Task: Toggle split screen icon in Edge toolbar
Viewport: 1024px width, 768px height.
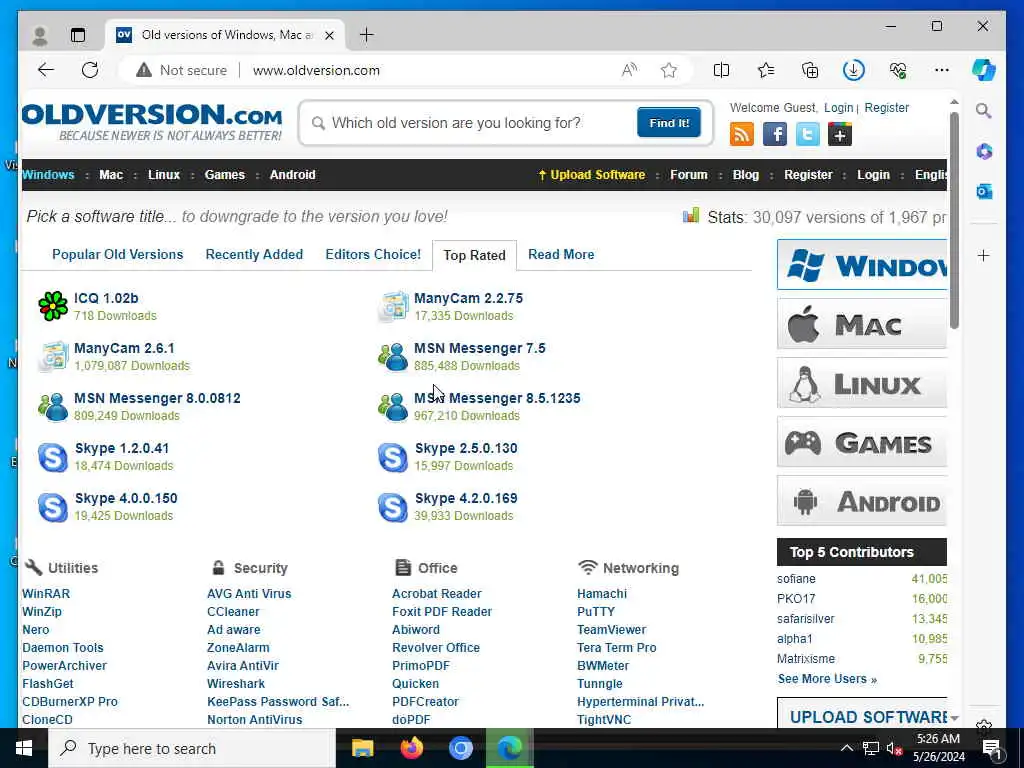Action: click(722, 70)
